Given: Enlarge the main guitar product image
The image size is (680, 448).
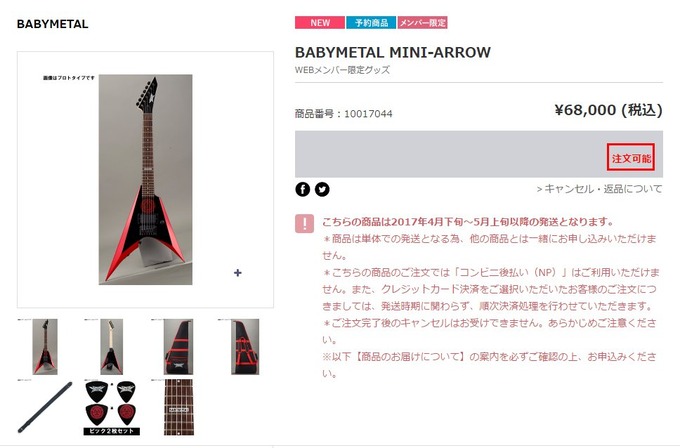Looking at the screenshot, I should (145, 180).
